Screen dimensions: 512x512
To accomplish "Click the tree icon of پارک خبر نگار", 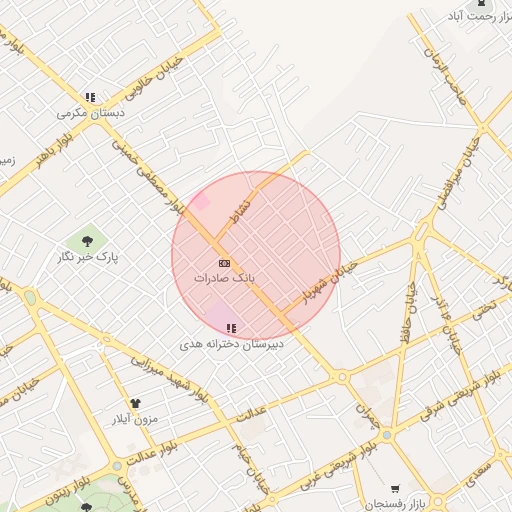I will 87,241.
